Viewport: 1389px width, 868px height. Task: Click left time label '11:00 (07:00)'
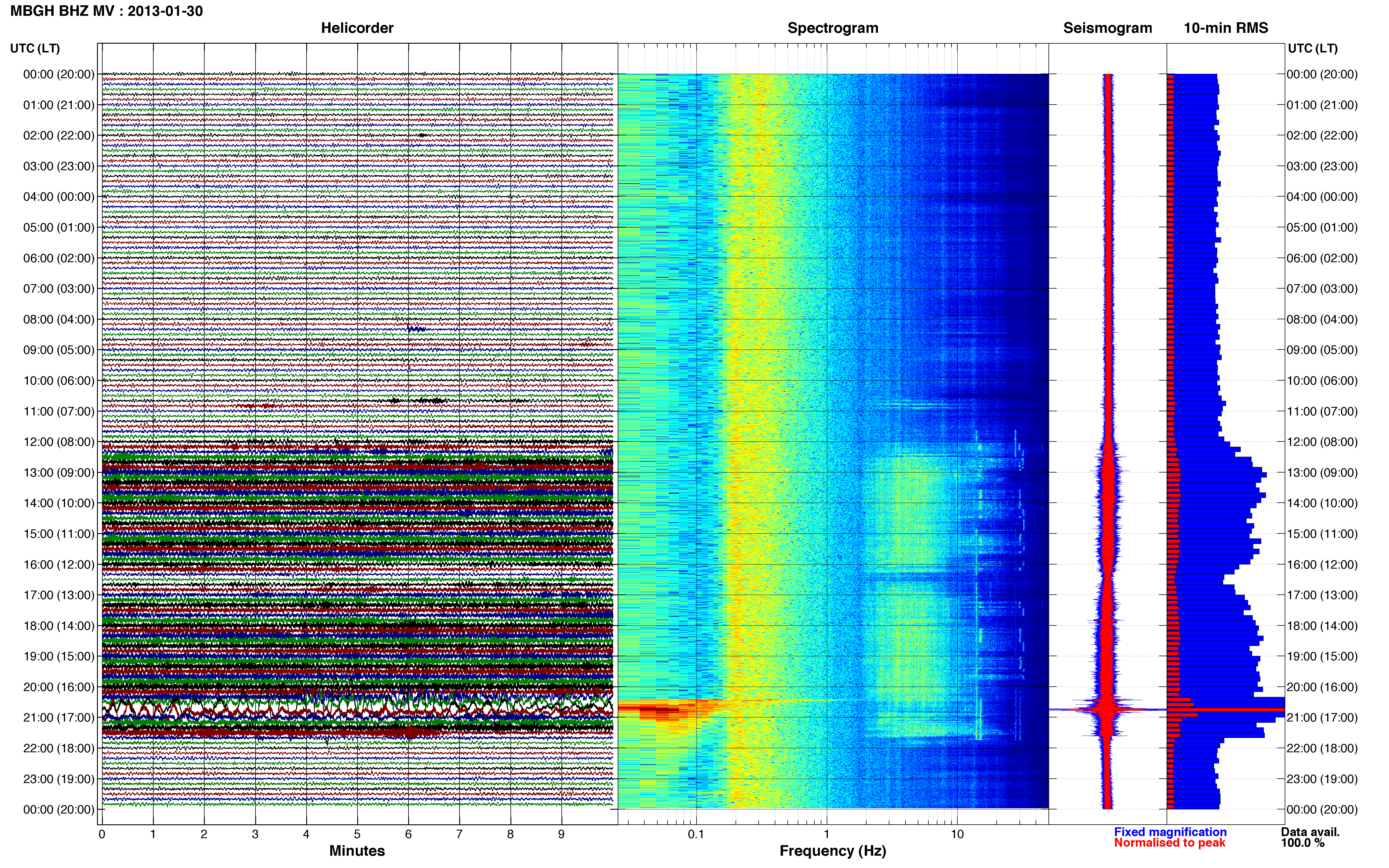[59, 411]
